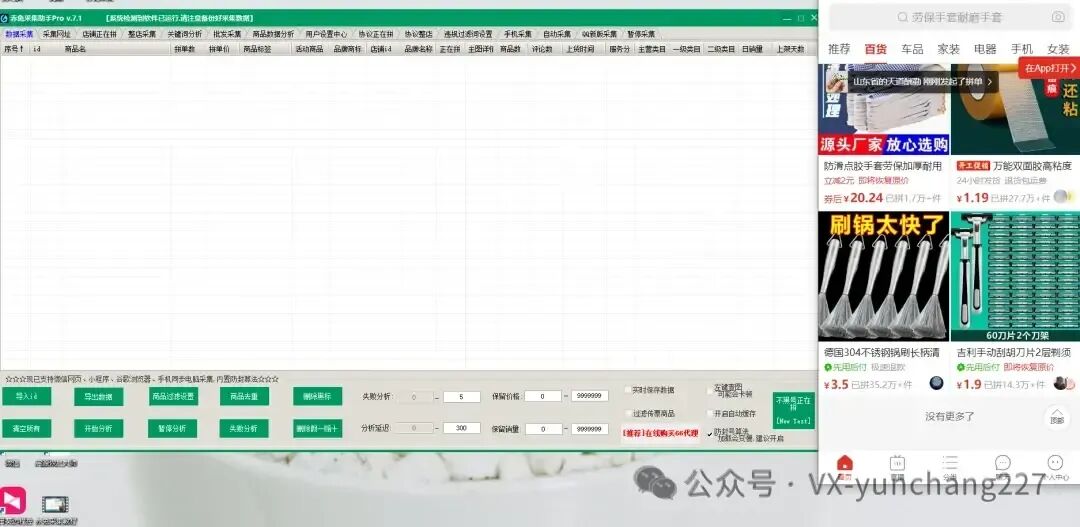
Task: Select the 电器 category in the shopping app
Action: point(985,50)
